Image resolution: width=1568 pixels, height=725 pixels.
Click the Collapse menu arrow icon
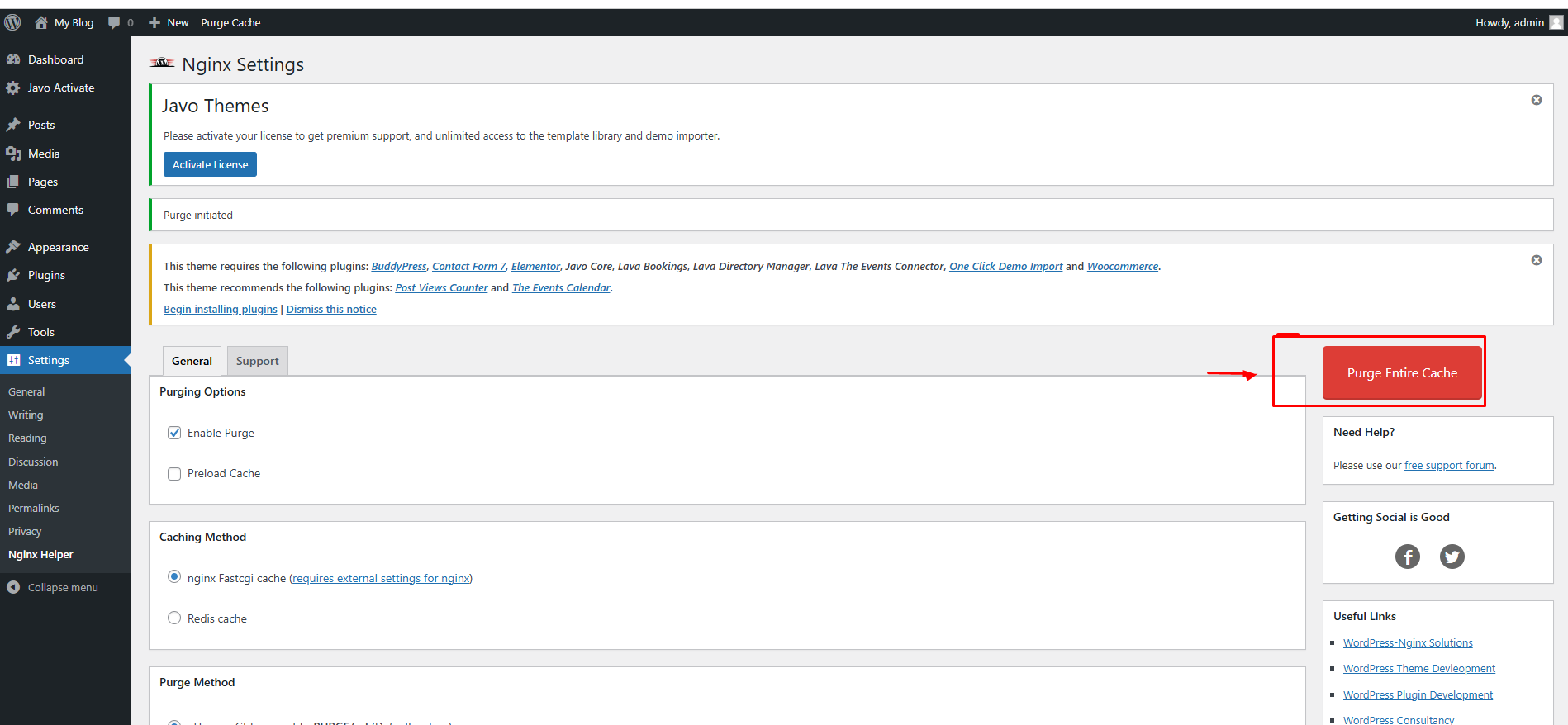[13, 587]
